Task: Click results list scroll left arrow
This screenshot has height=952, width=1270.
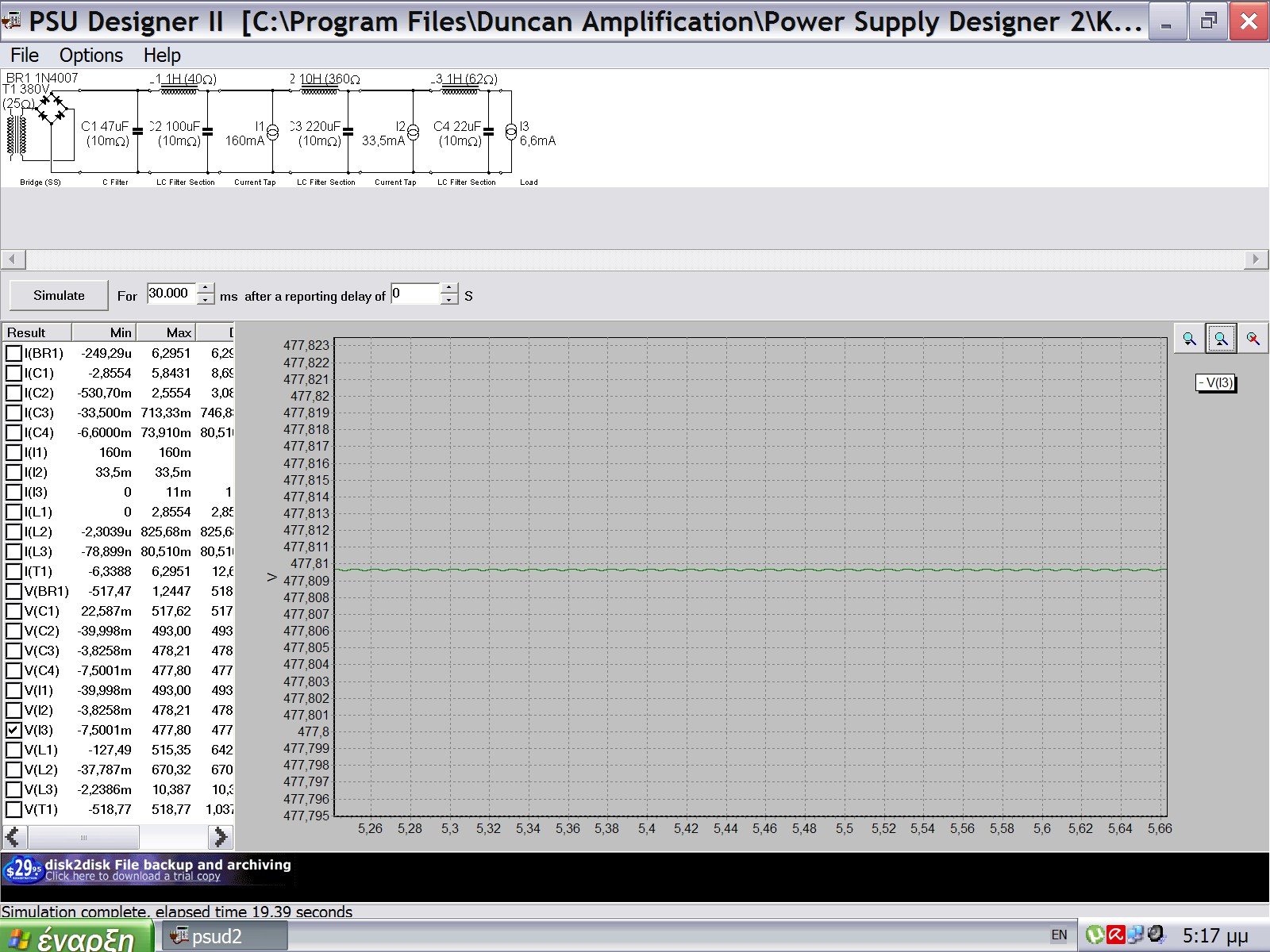Action: tap(13, 837)
